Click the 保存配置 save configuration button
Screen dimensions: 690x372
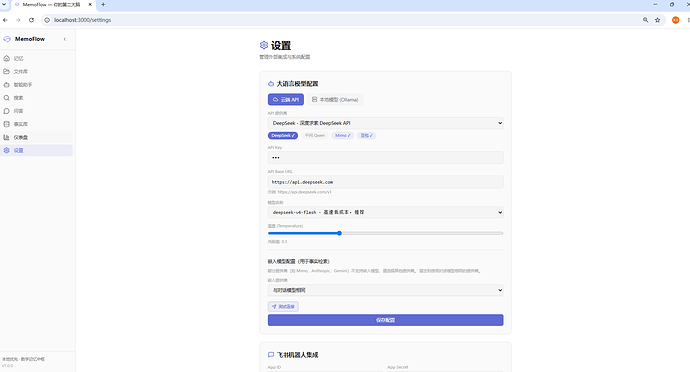[x=385, y=320]
